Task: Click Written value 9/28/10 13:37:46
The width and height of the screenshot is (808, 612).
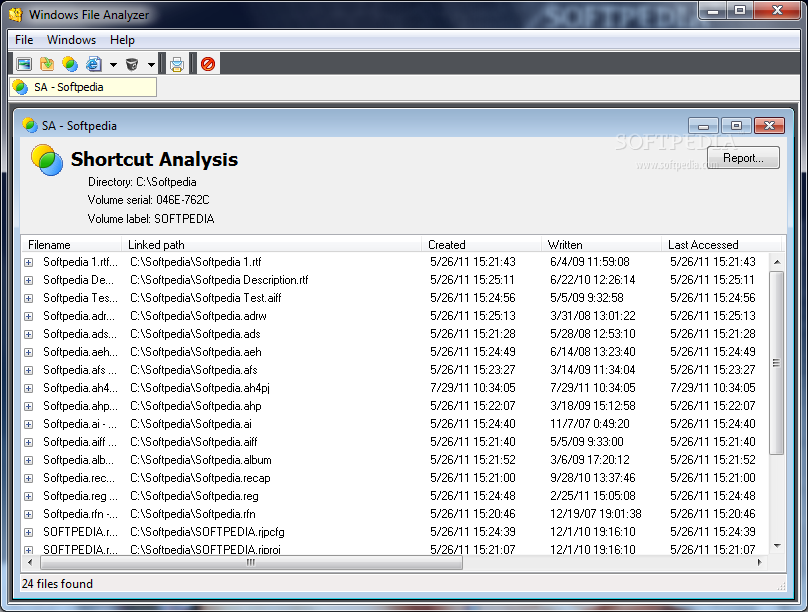Action: pos(593,479)
